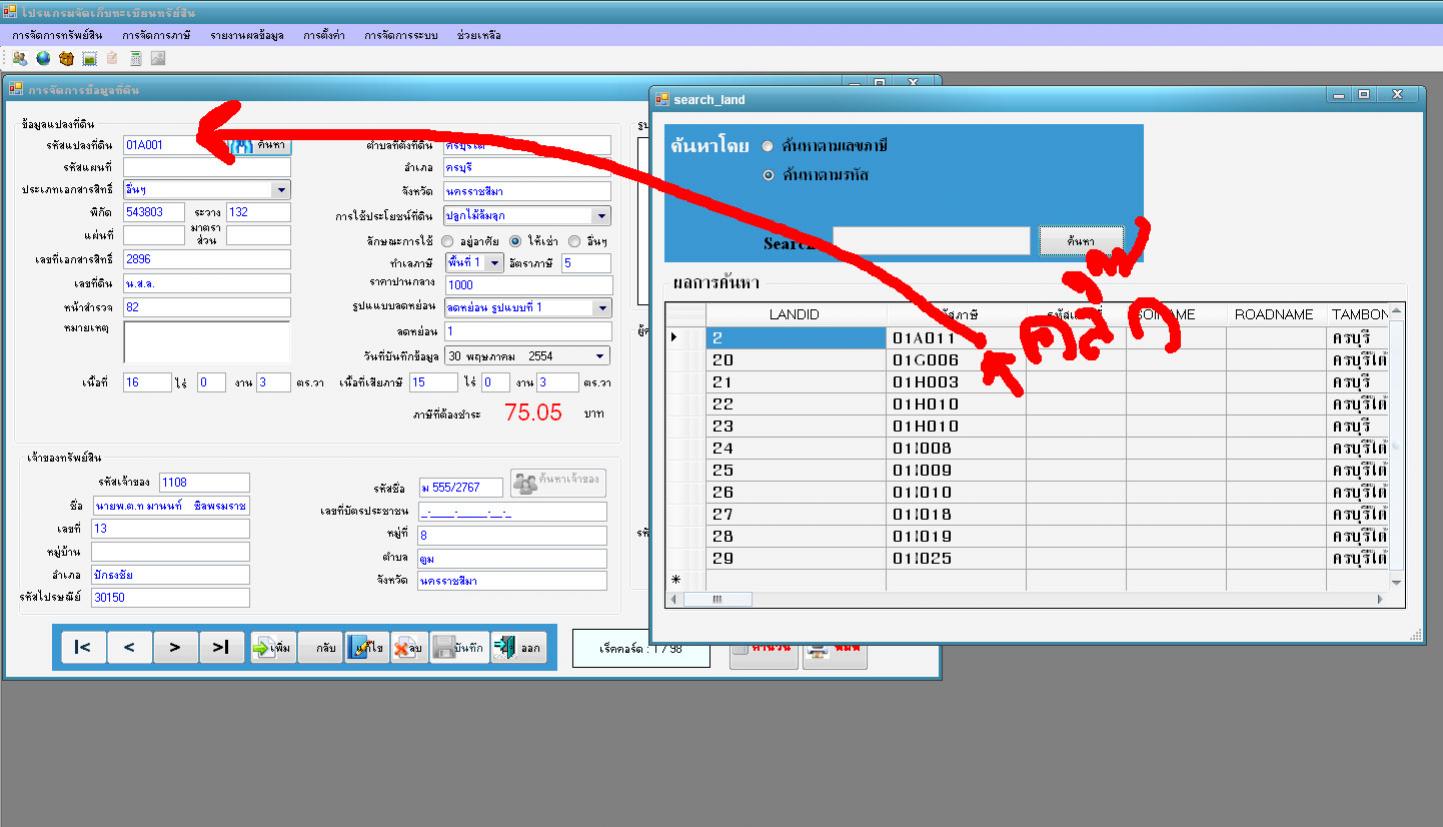This screenshot has height=827, width=1443.
Task: Select the cell with code 01I018
Action: coord(956,514)
